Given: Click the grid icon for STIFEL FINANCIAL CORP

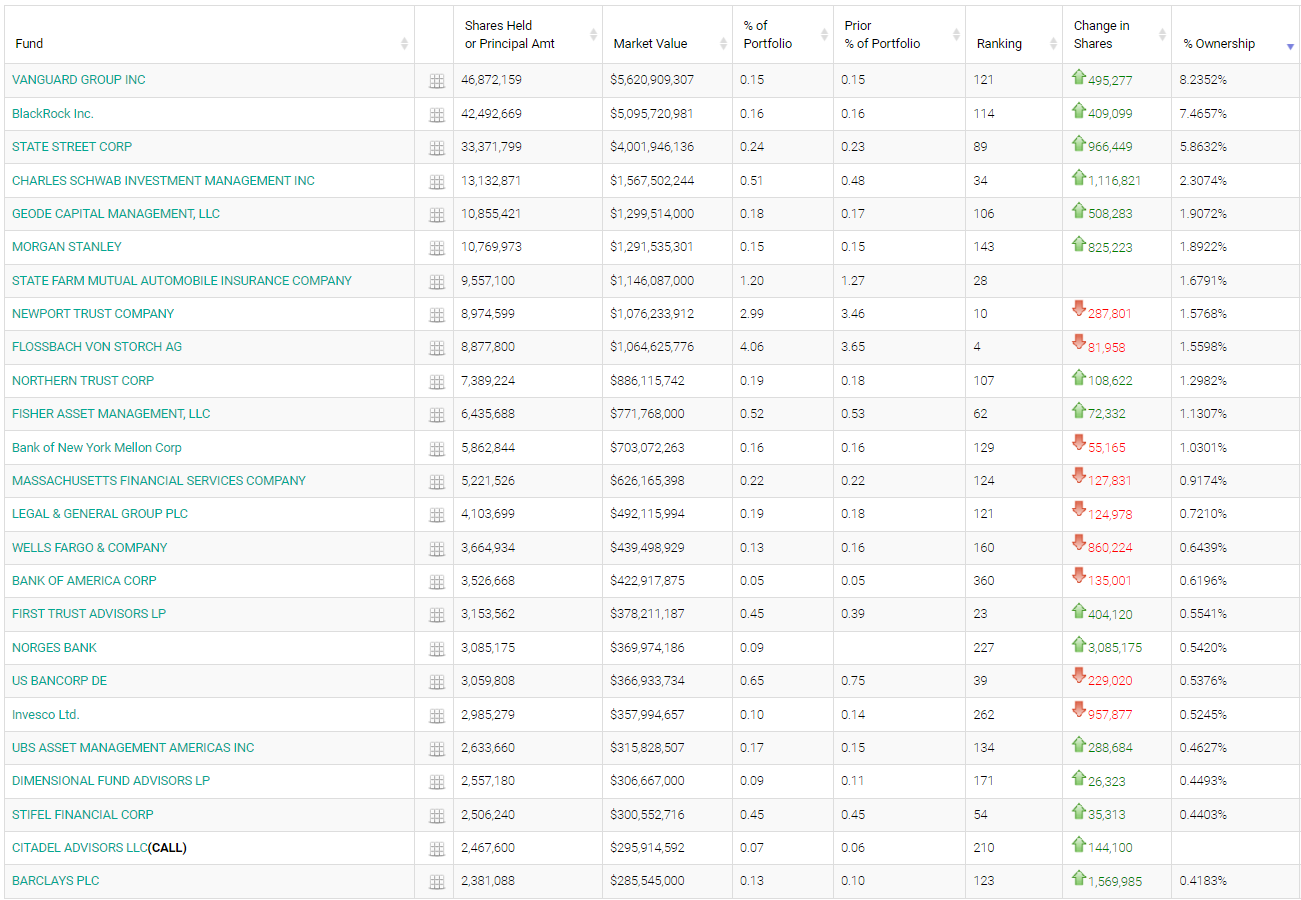Looking at the screenshot, I should pos(437,816).
